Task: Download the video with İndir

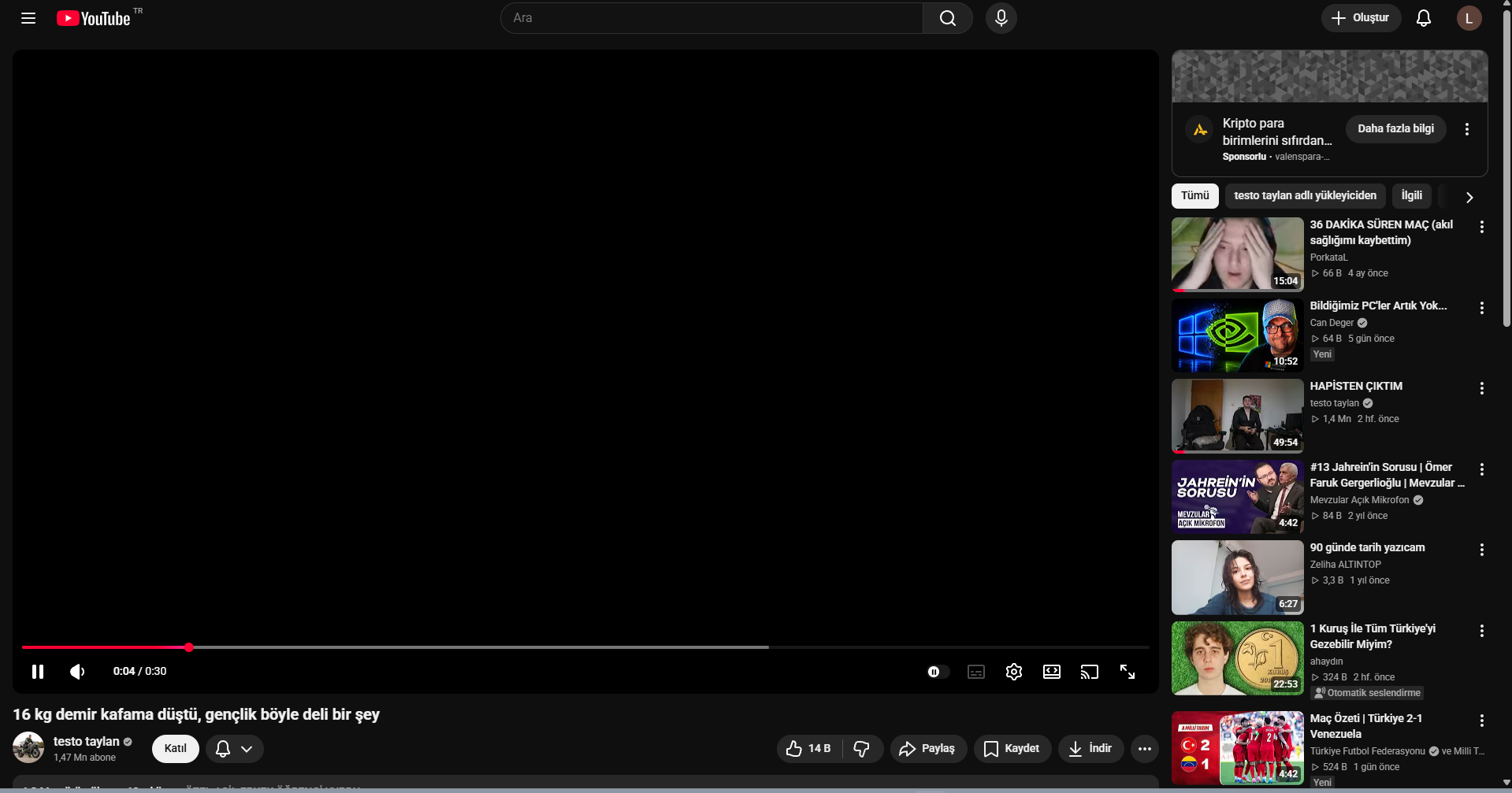Action: [1091, 749]
